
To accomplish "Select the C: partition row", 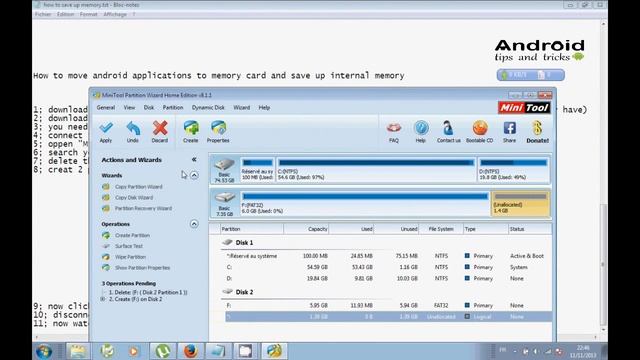I will [388, 267].
